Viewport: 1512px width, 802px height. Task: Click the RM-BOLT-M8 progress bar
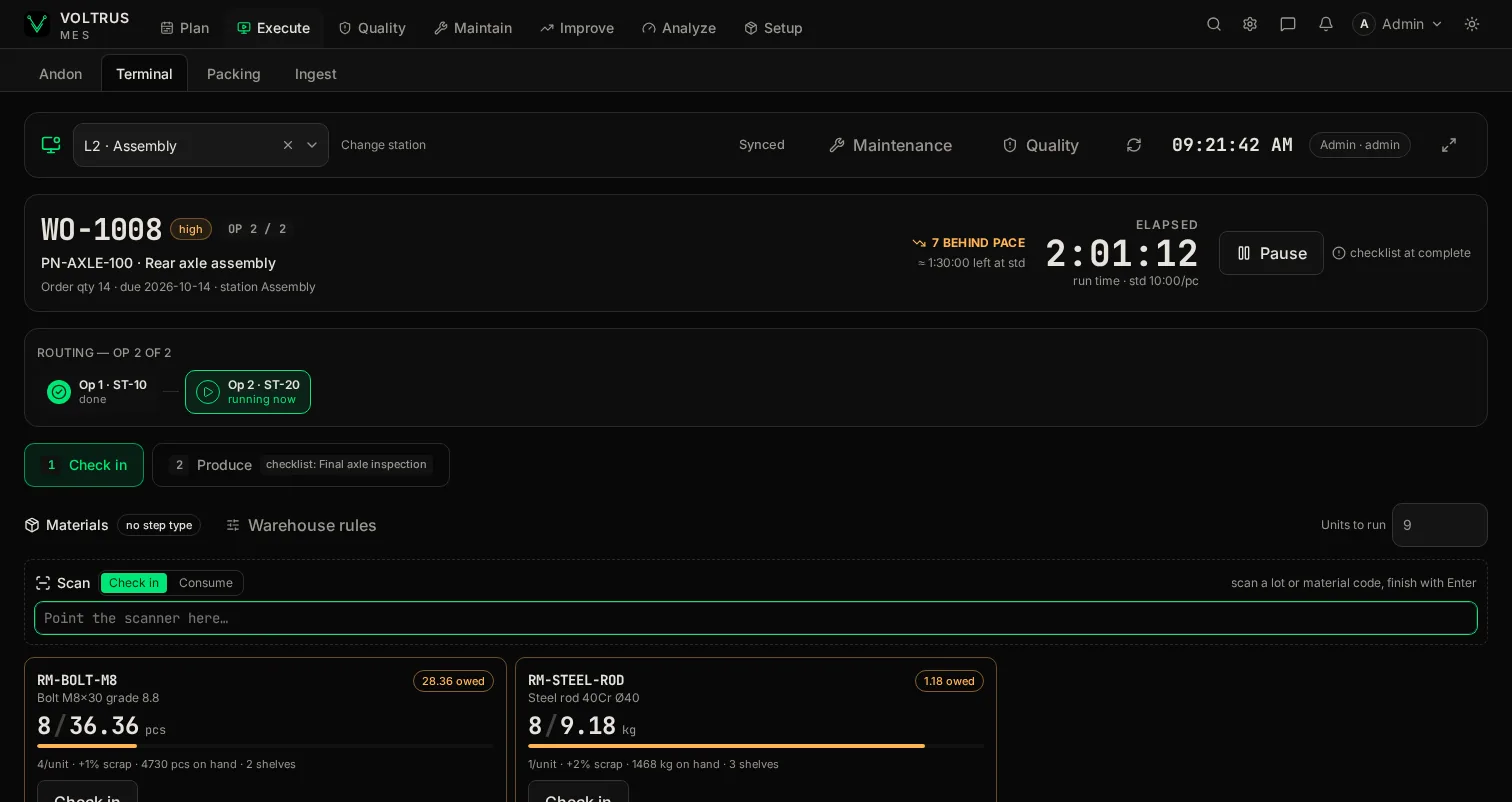tap(265, 746)
